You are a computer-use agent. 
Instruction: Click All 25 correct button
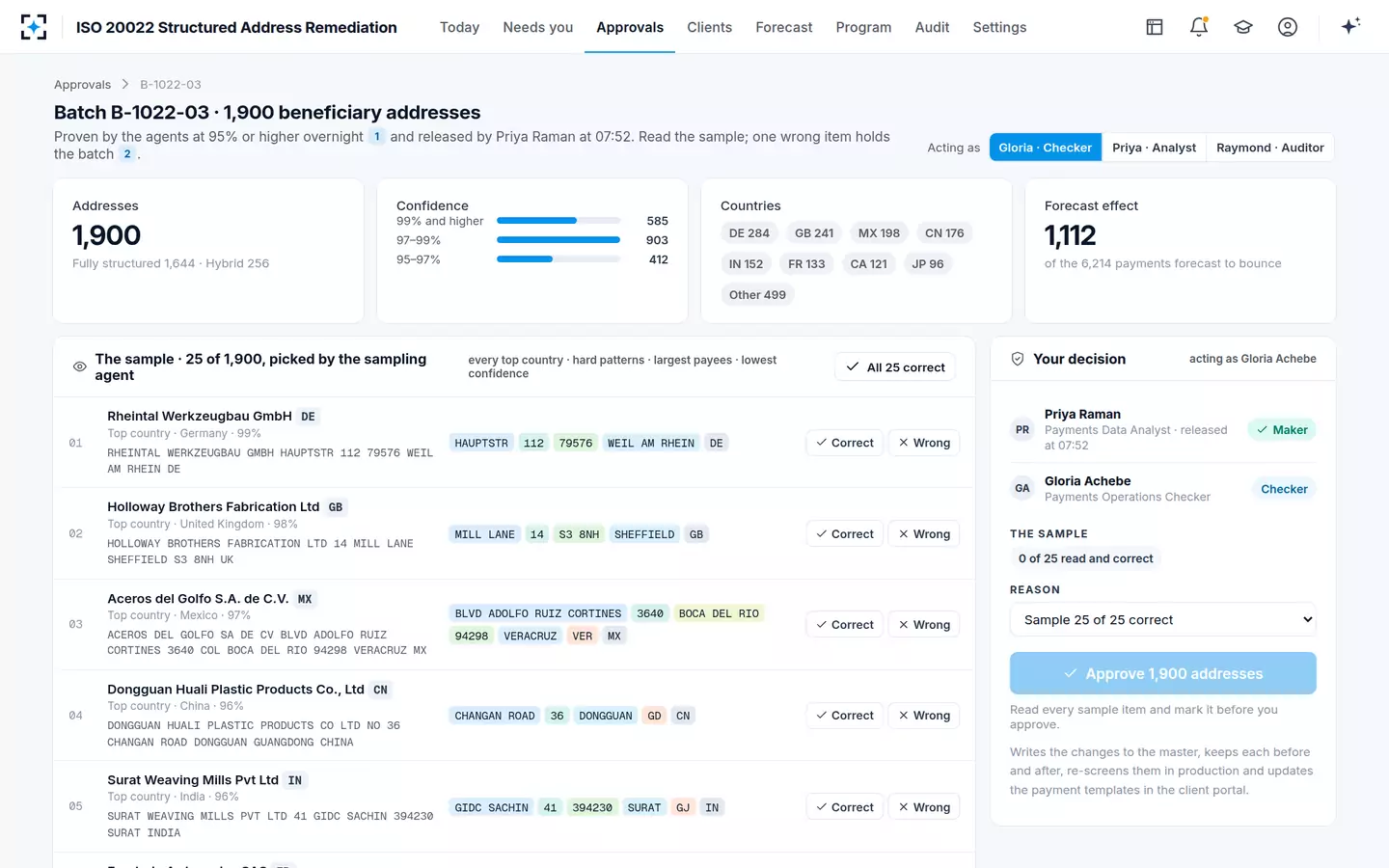895,367
